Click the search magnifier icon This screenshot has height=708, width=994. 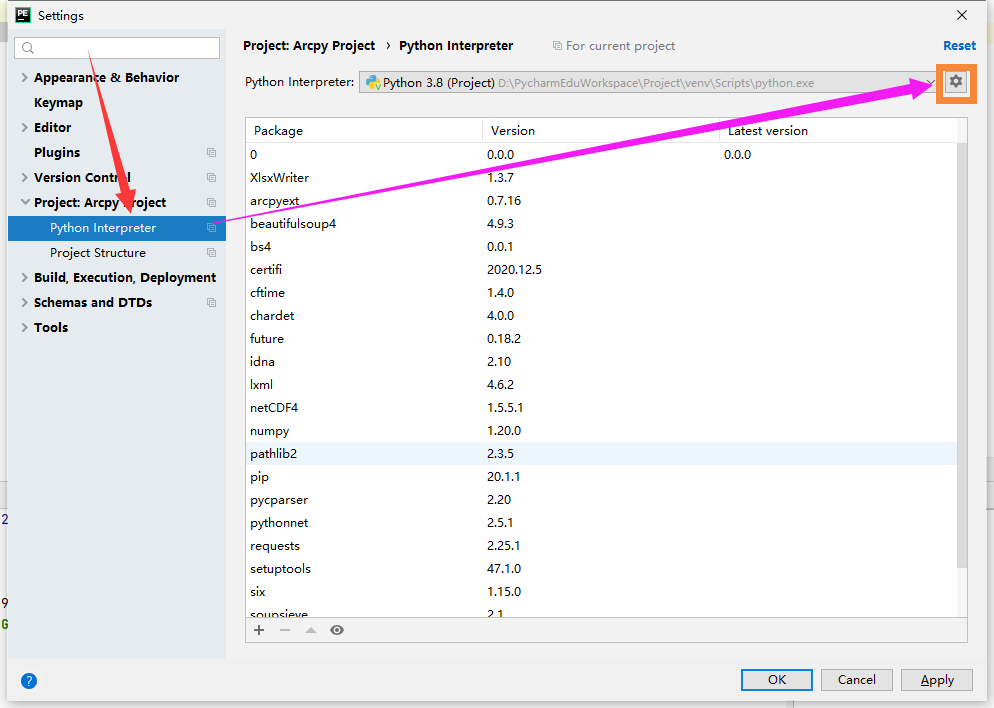pos(28,48)
